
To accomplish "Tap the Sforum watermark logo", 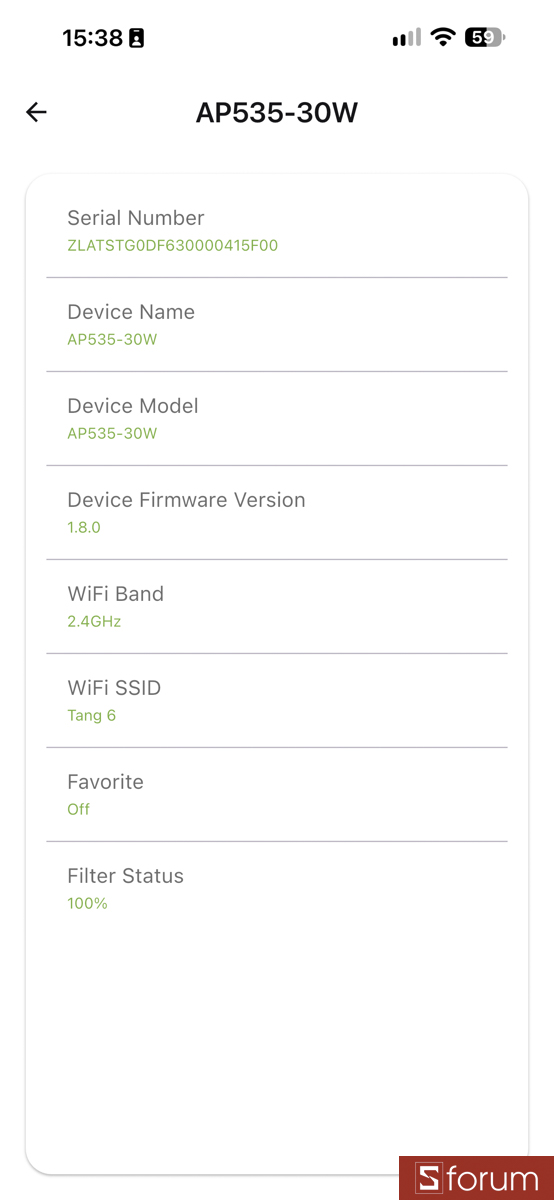I will click(x=476, y=1178).
